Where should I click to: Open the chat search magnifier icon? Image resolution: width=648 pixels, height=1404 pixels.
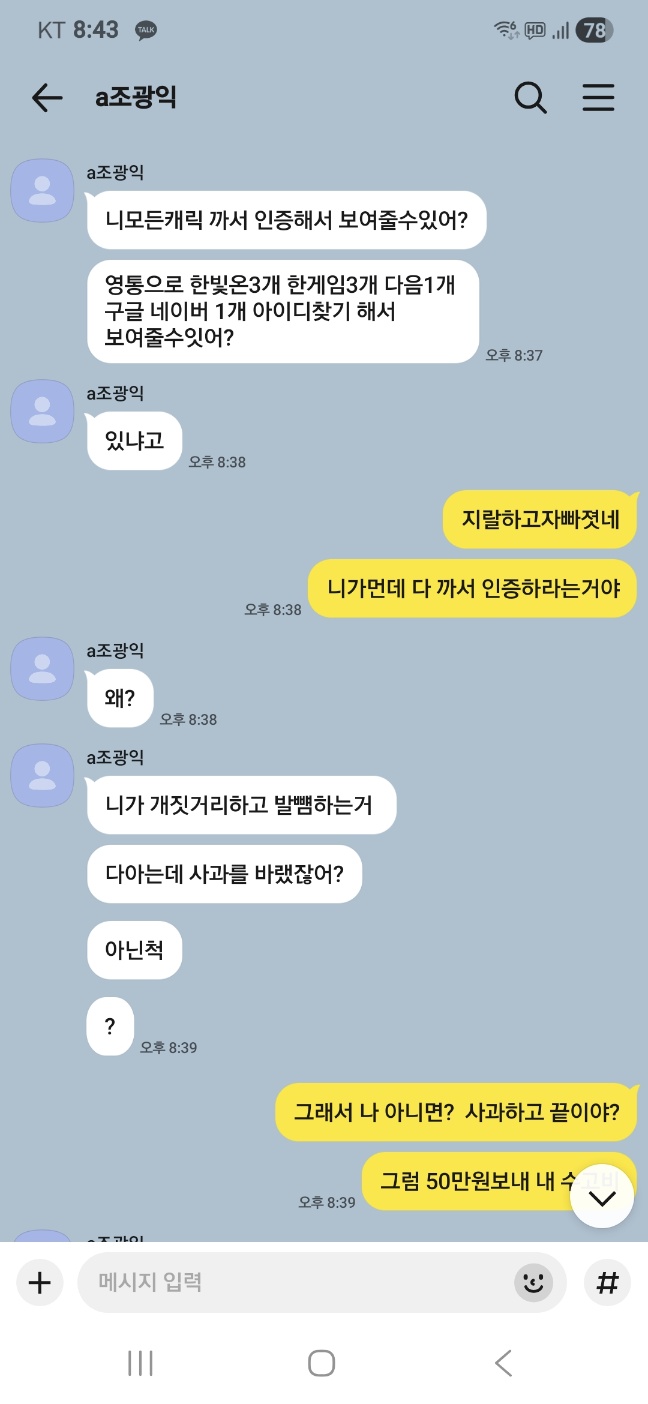tap(530, 97)
